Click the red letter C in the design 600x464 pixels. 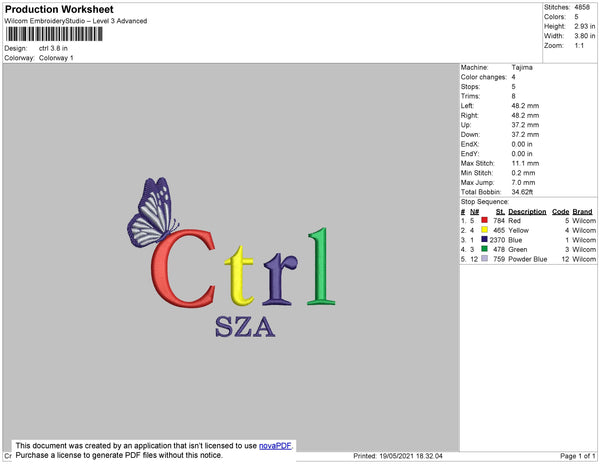183,269
